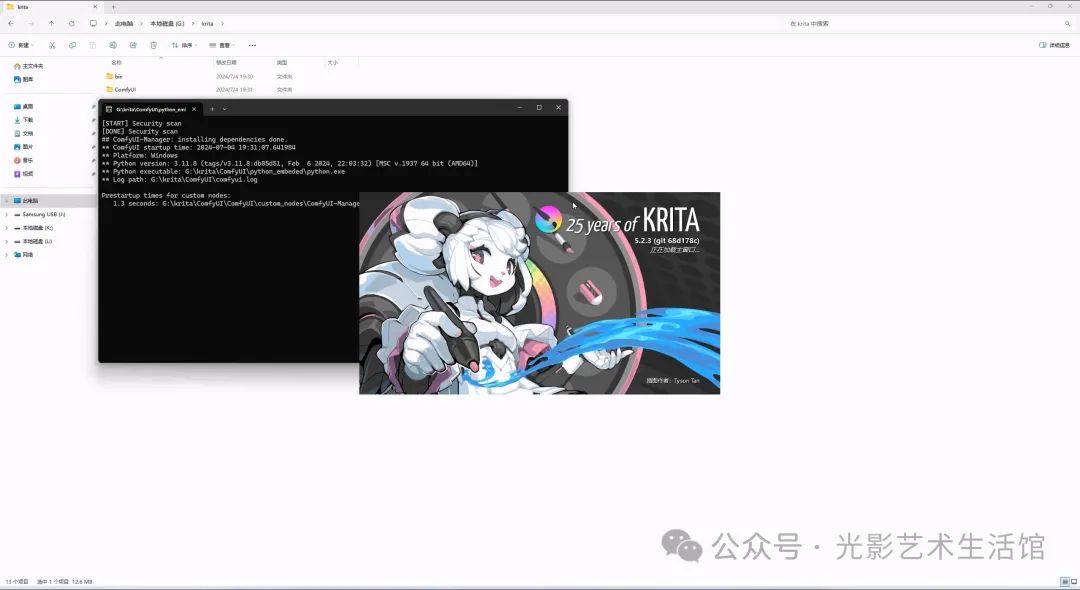Click the Cut scissors icon in Explorer toolbar

52,45
